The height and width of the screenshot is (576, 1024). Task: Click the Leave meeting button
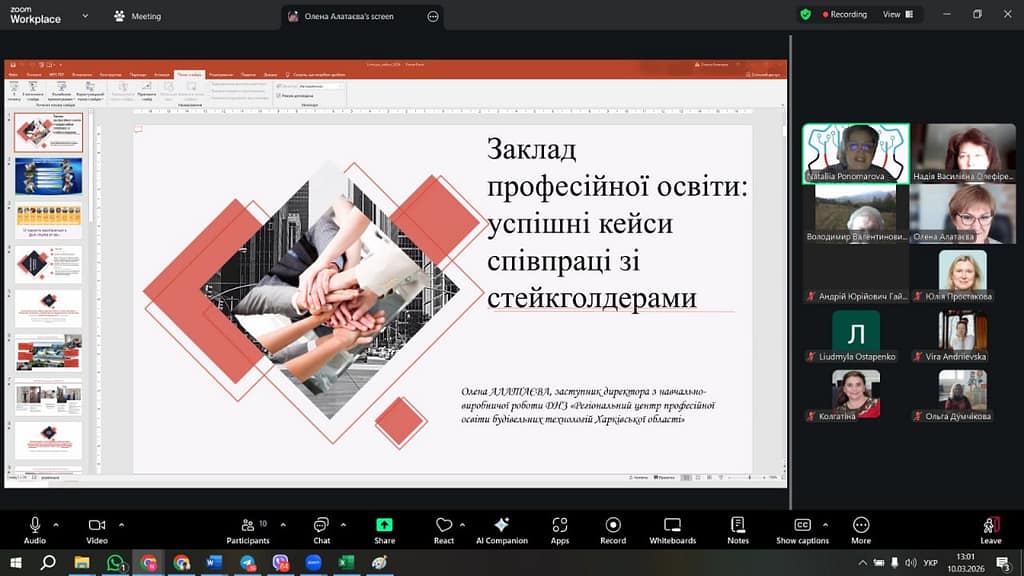[x=990, y=529]
